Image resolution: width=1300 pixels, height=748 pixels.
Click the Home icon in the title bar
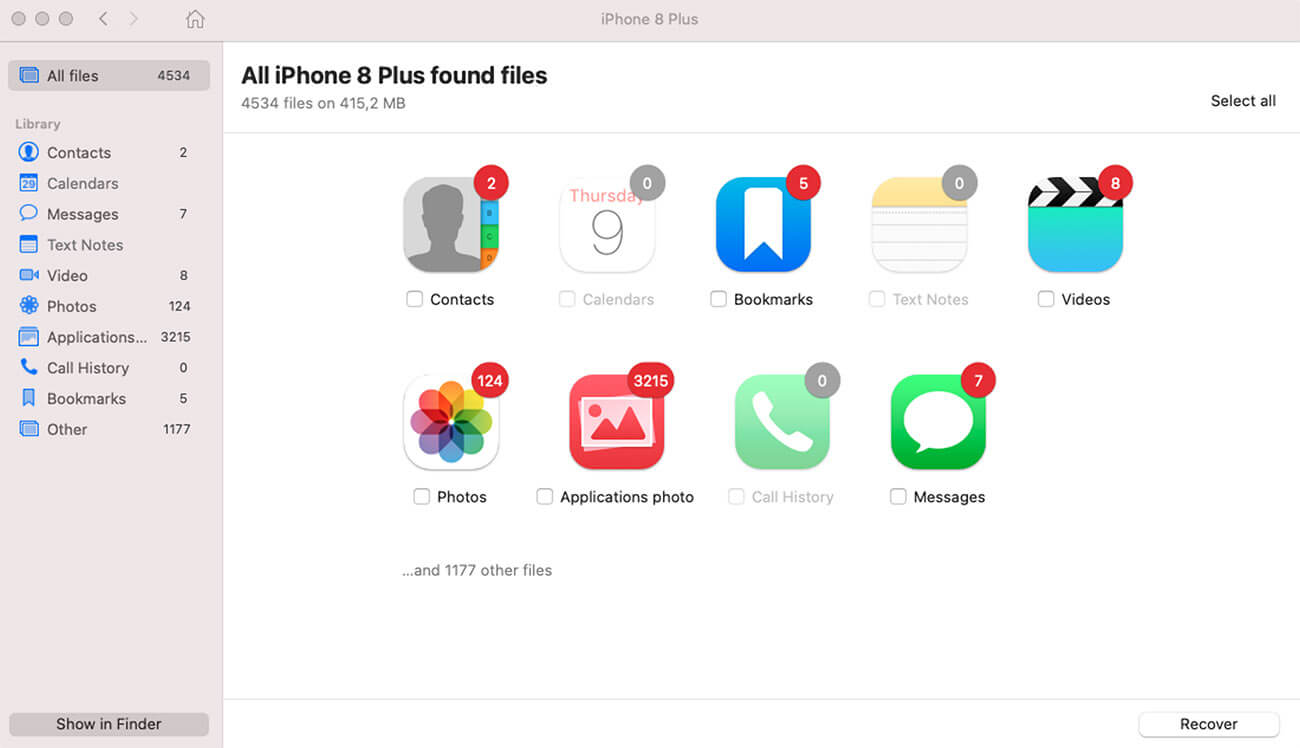point(195,19)
